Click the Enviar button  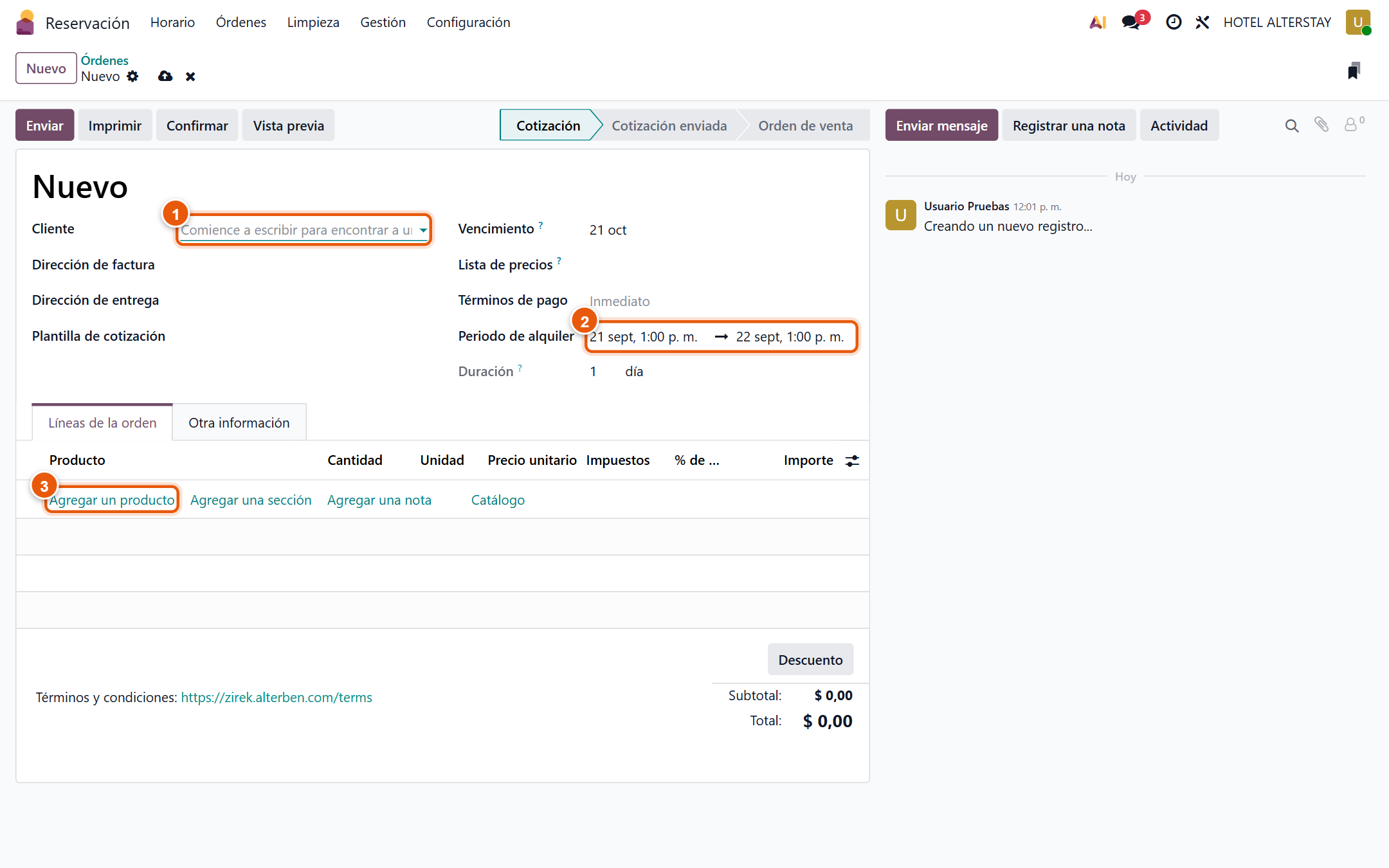click(x=45, y=125)
